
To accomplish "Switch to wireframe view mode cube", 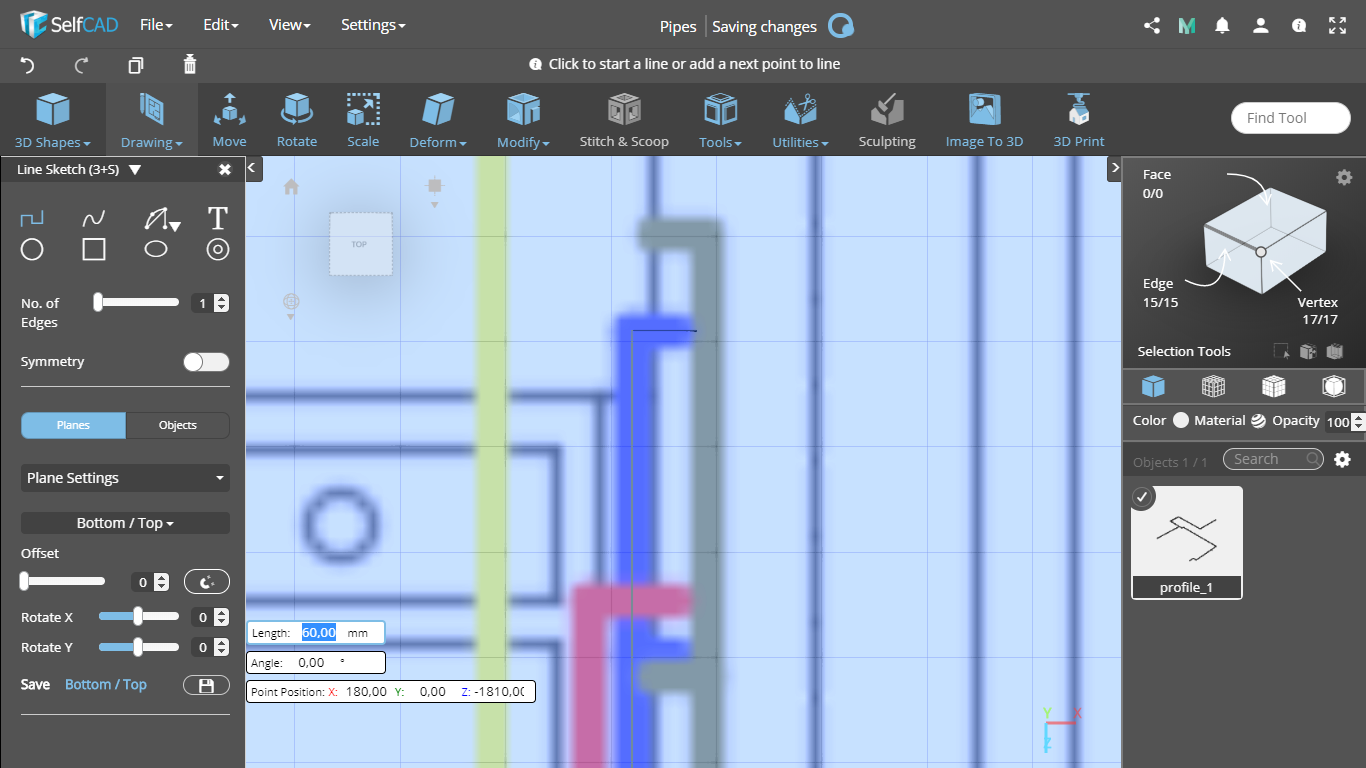I will [1213, 386].
